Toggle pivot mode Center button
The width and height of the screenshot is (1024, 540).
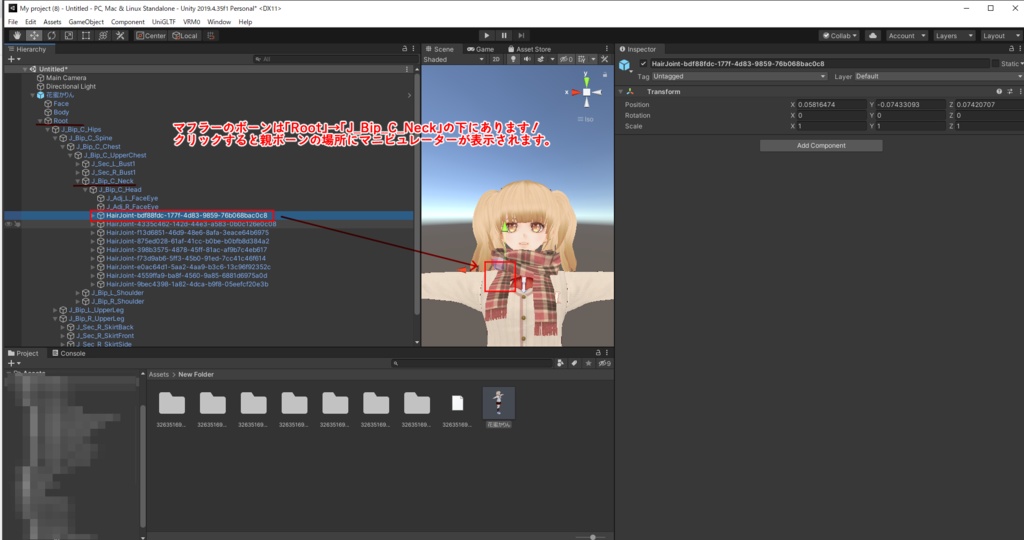click(151, 35)
